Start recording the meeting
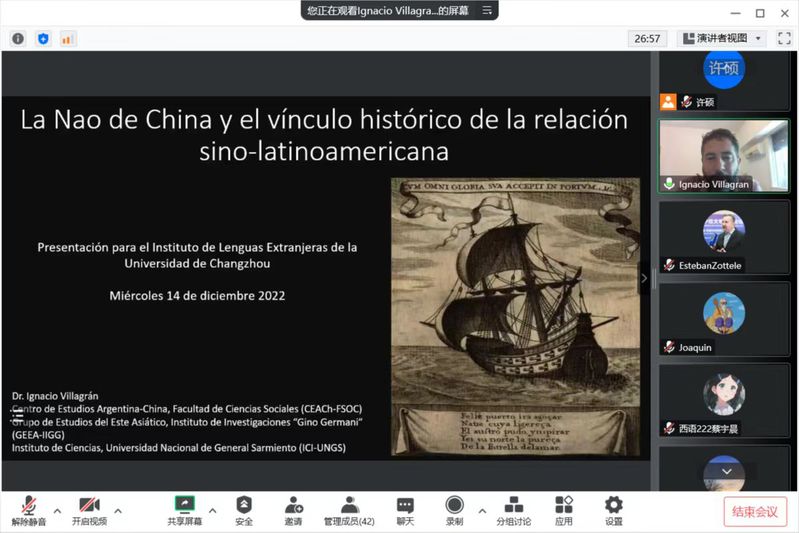Screen dimensions: 799x533 pyautogui.click(x=454, y=511)
